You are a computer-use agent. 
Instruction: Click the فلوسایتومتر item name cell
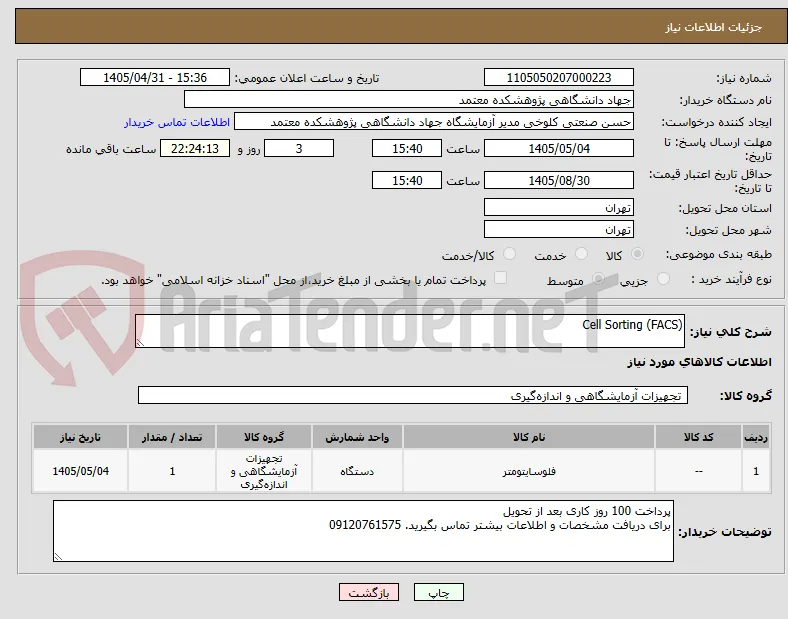(x=529, y=471)
